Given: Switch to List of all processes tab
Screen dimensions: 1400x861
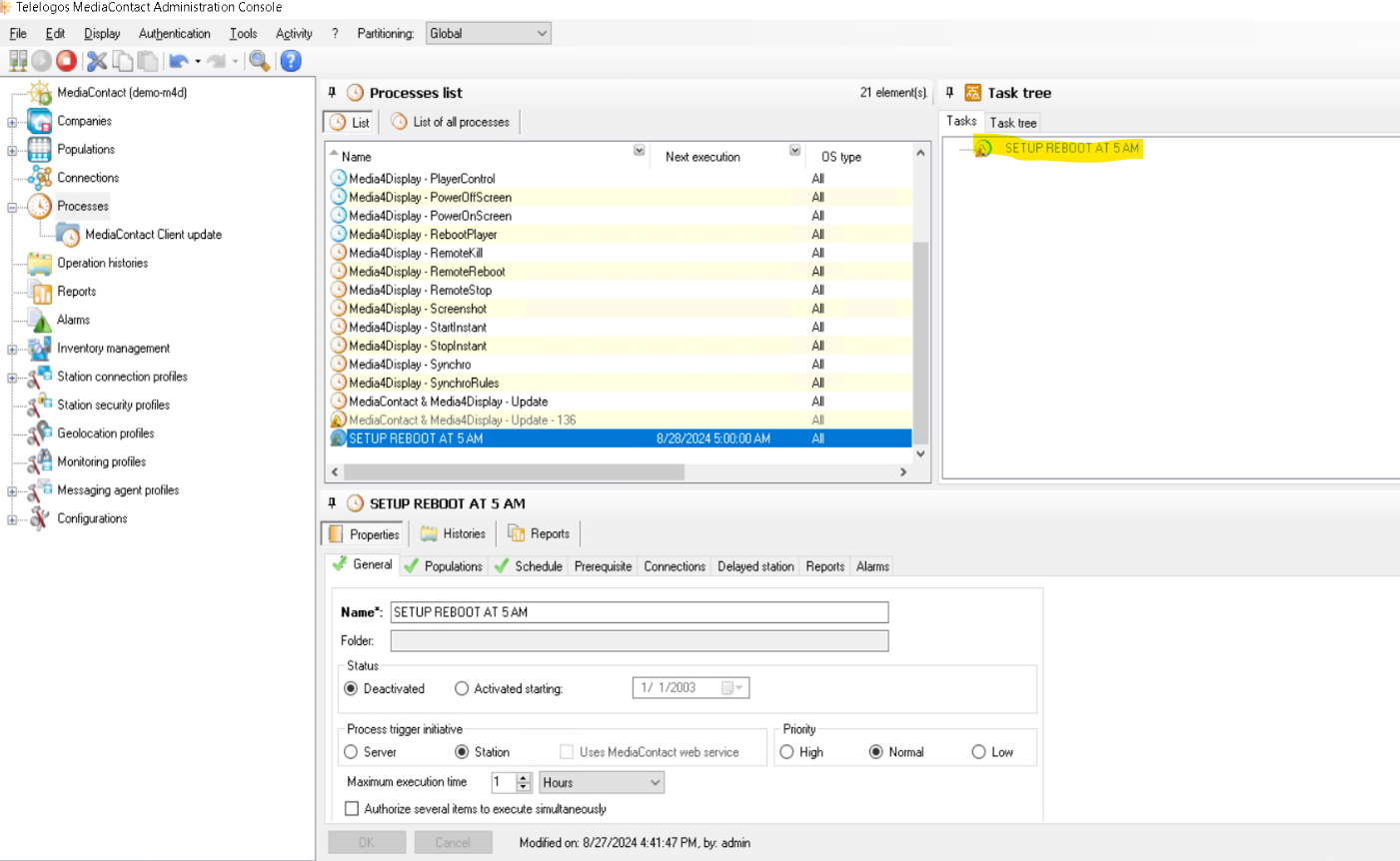Looking at the screenshot, I should coord(451,122).
